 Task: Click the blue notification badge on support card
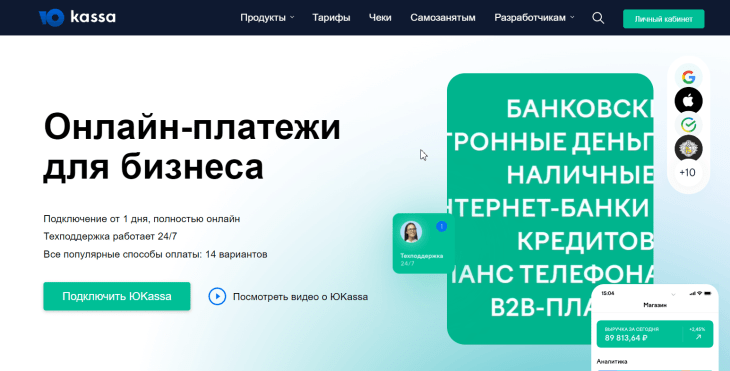point(441,226)
